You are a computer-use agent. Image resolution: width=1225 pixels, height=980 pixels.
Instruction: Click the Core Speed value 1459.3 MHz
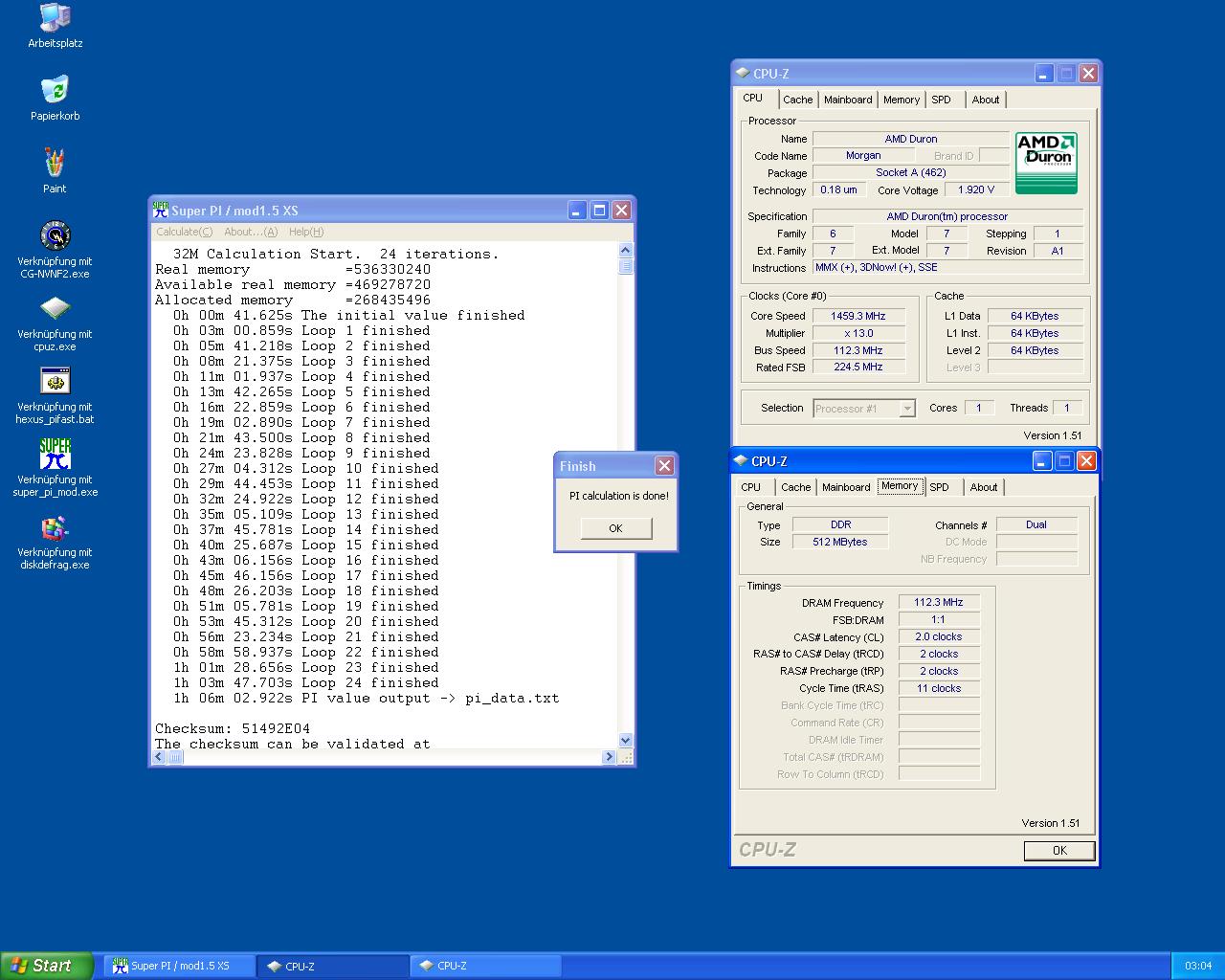pos(857,316)
